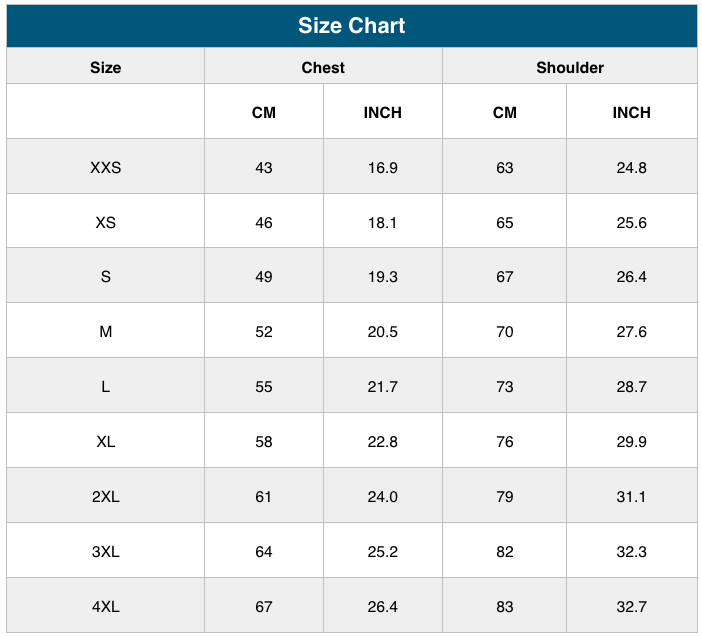Select the 32.7 inch shoulder cell

click(x=631, y=606)
